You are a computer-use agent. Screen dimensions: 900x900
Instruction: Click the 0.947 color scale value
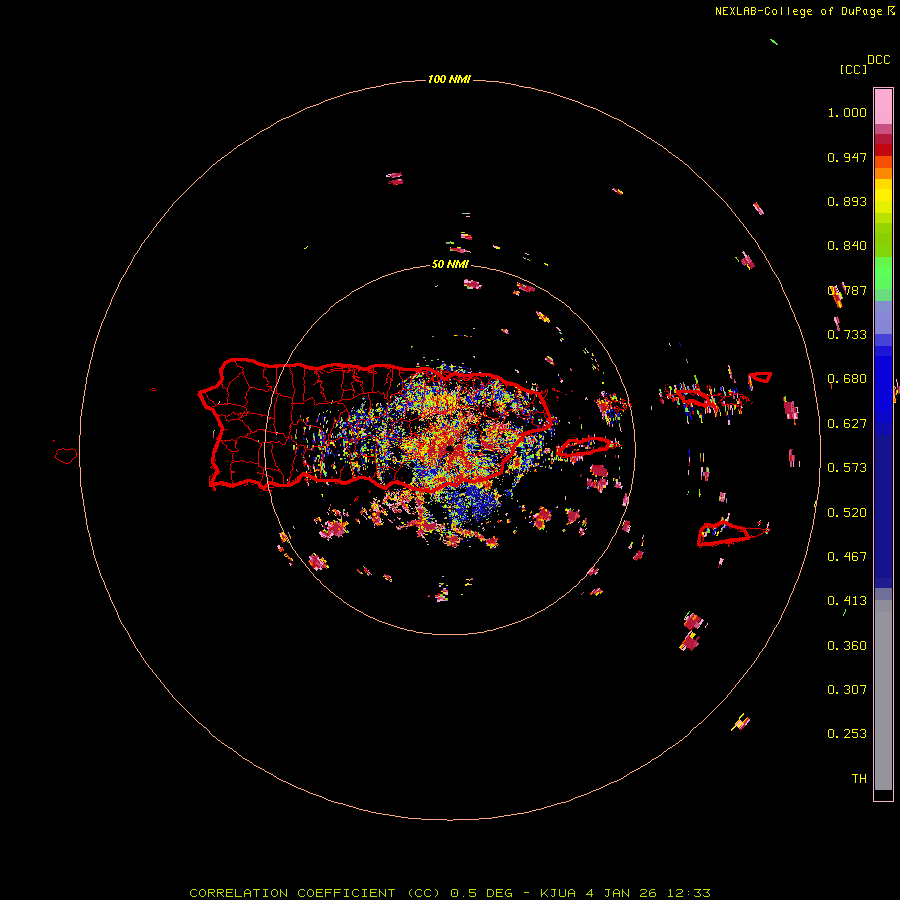tap(847, 157)
